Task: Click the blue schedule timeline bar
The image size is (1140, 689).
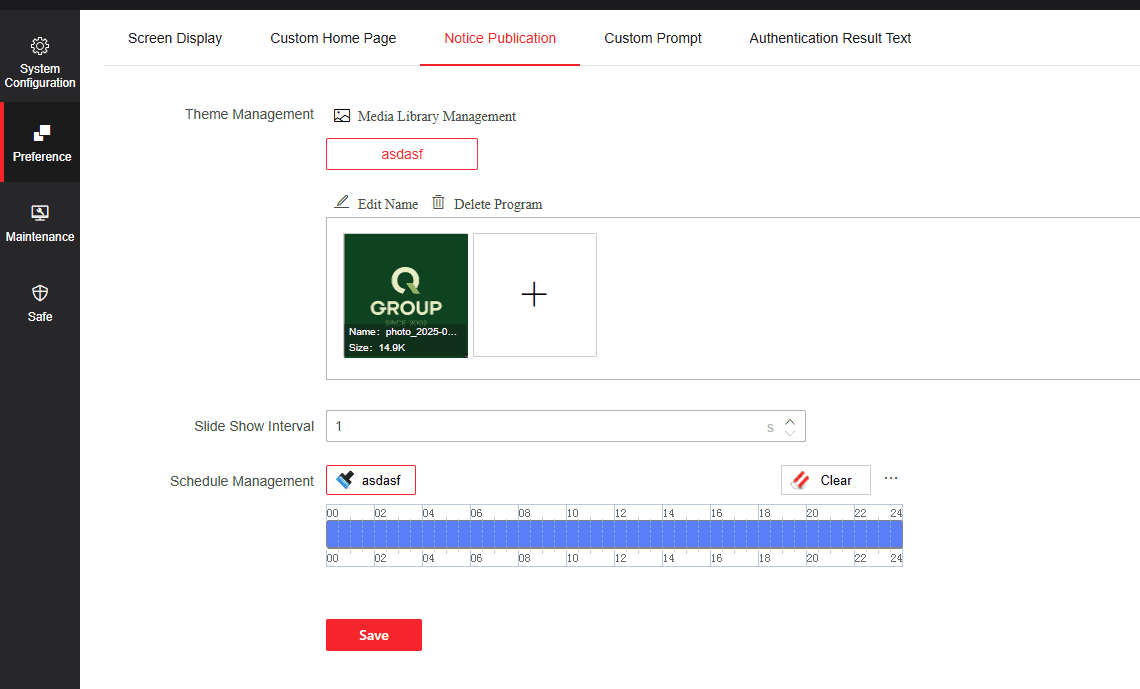Action: click(614, 534)
